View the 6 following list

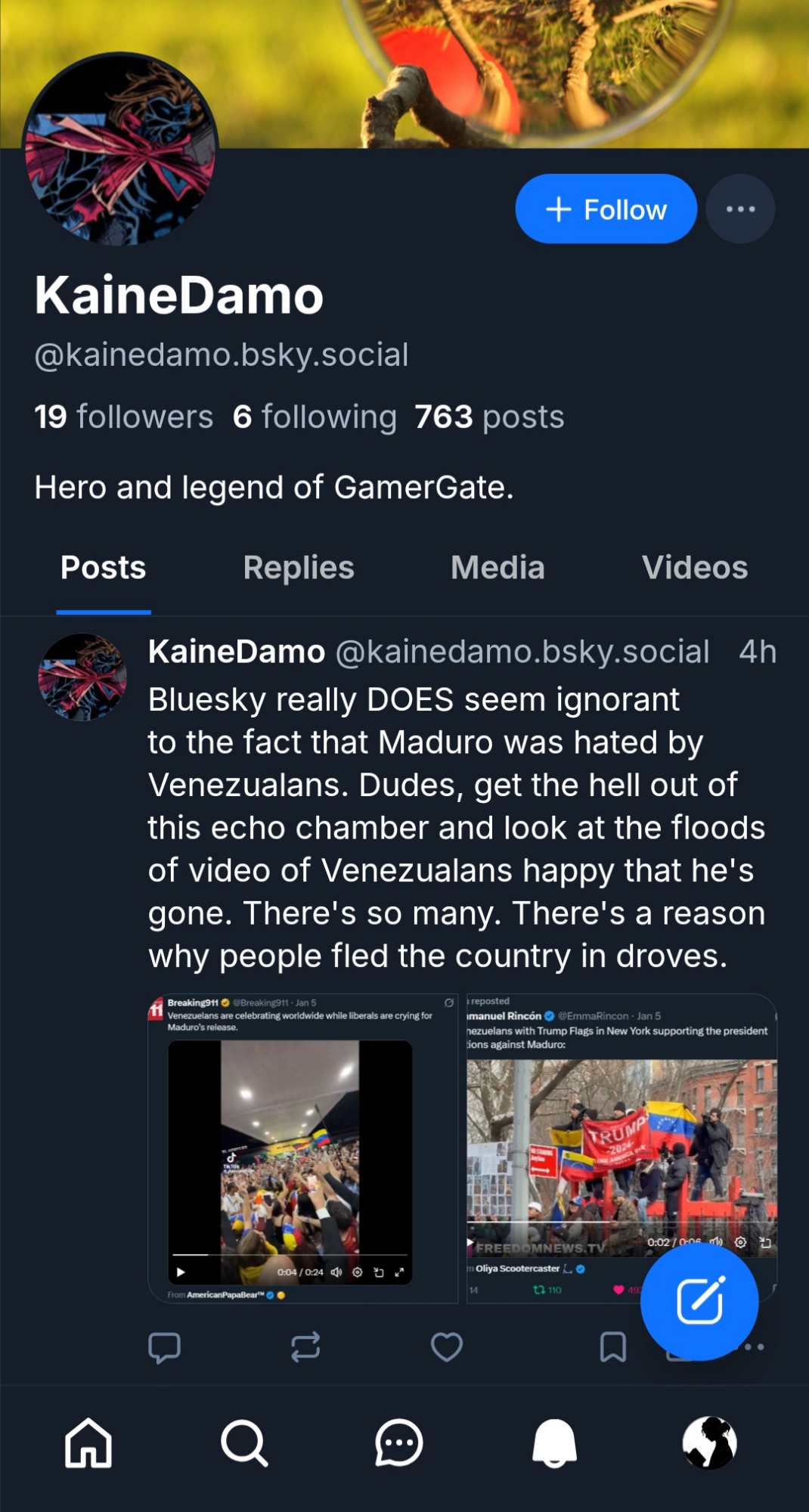(315, 417)
